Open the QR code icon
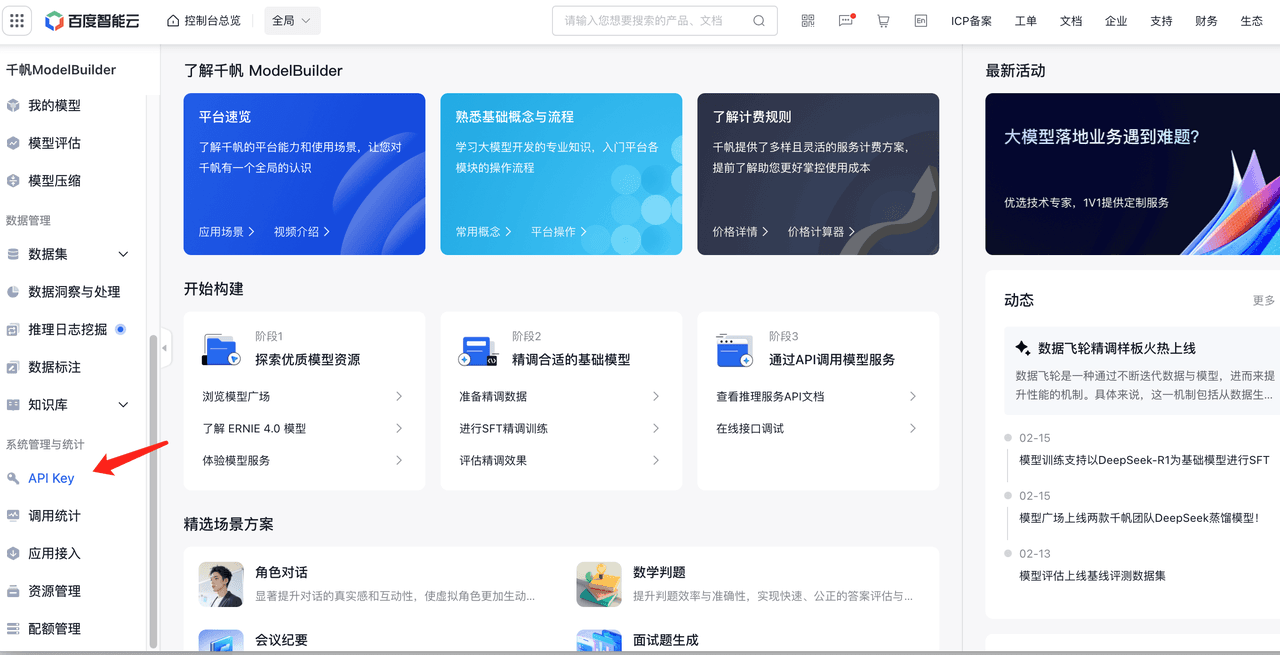1280x655 pixels. coord(808,20)
